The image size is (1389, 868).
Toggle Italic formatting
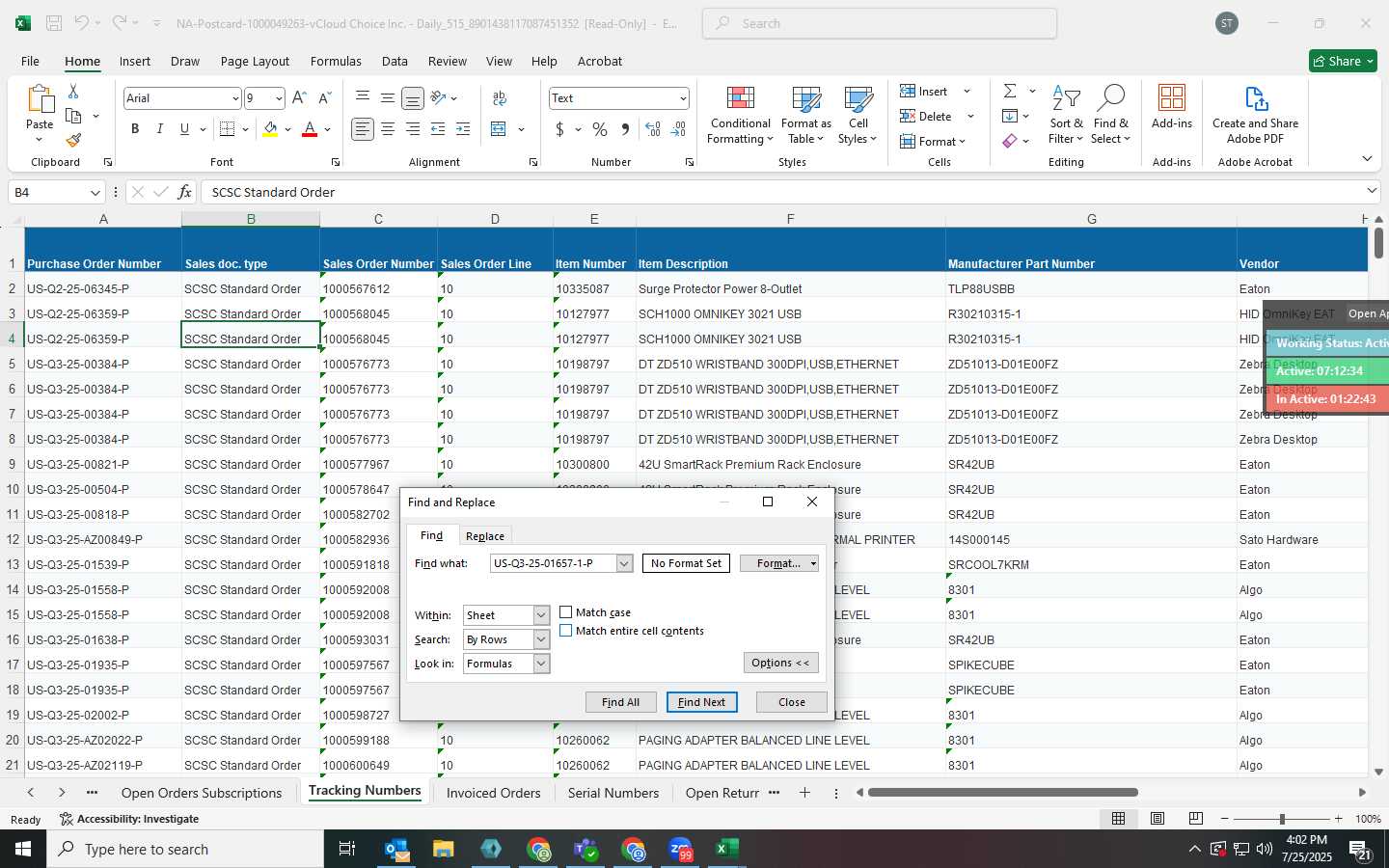pyautogui.click(x=160, y=129)
